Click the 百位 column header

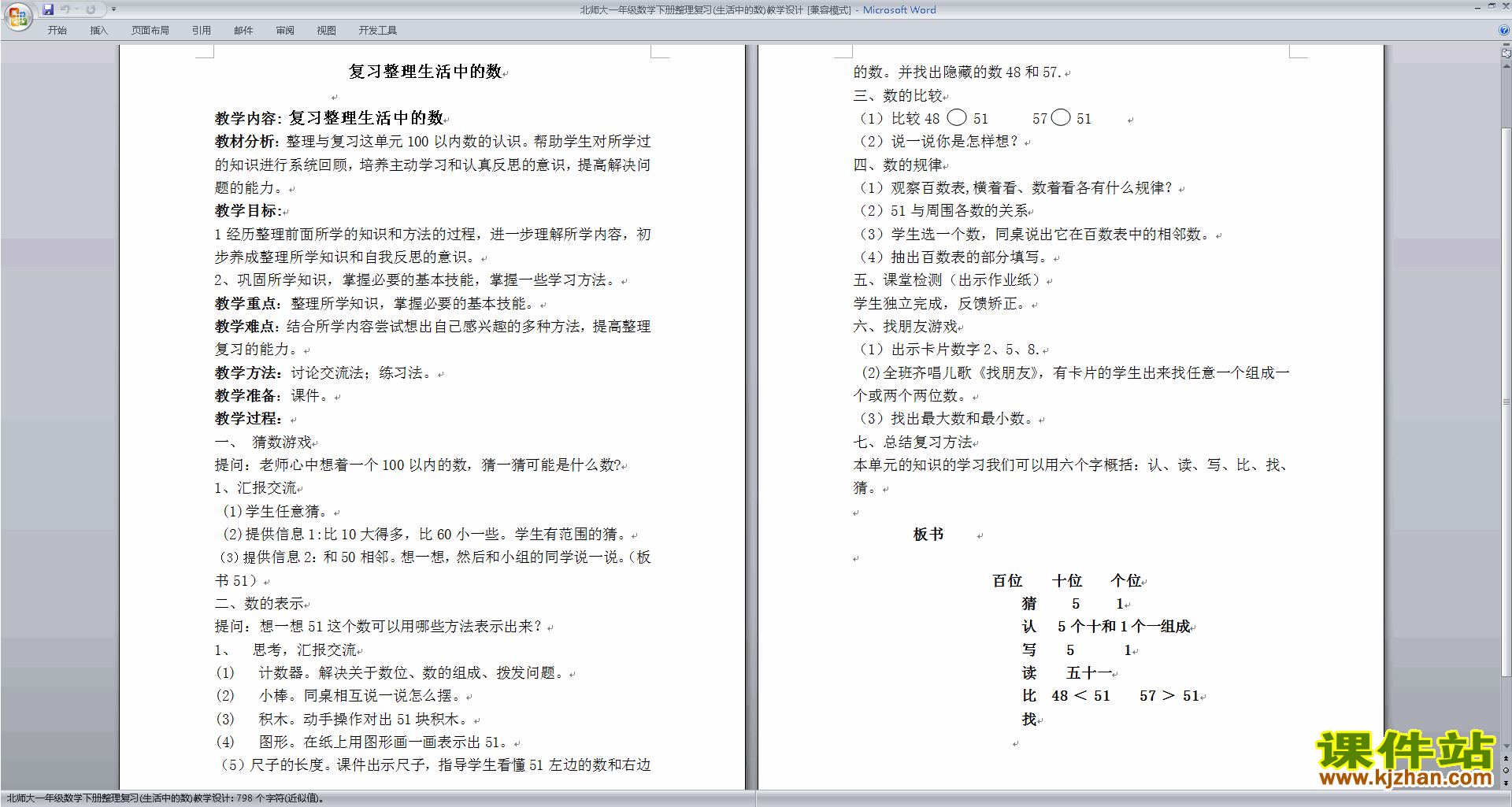1007,581
